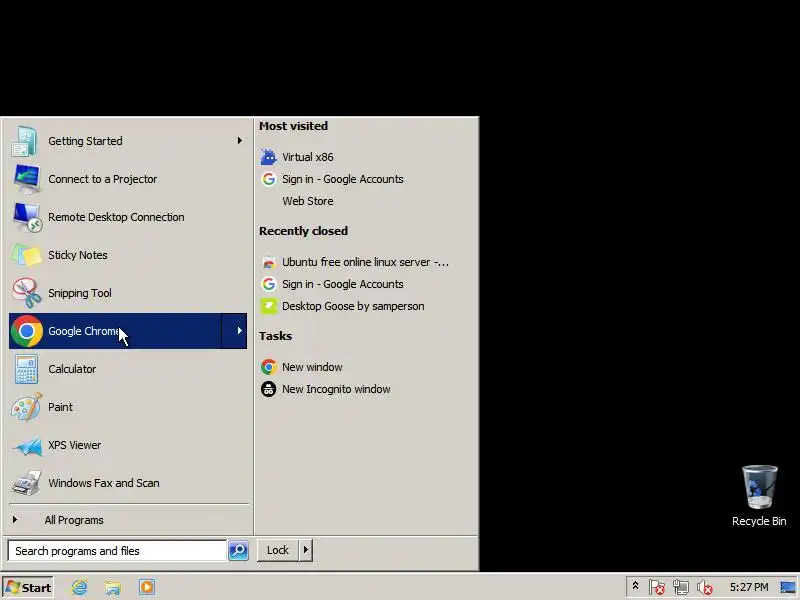Open New window task
The width and height of the screenshot is (800, 600).
coord(312,367)
